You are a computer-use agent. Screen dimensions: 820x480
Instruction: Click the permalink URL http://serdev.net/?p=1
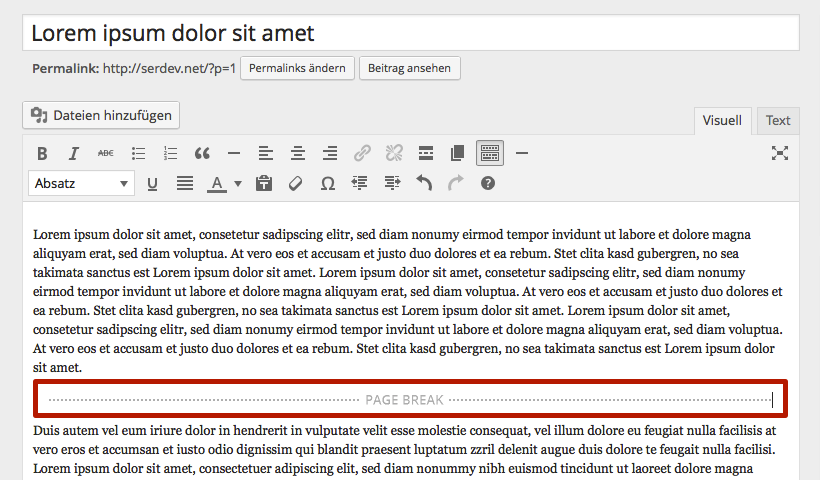[x=169, y=68]
